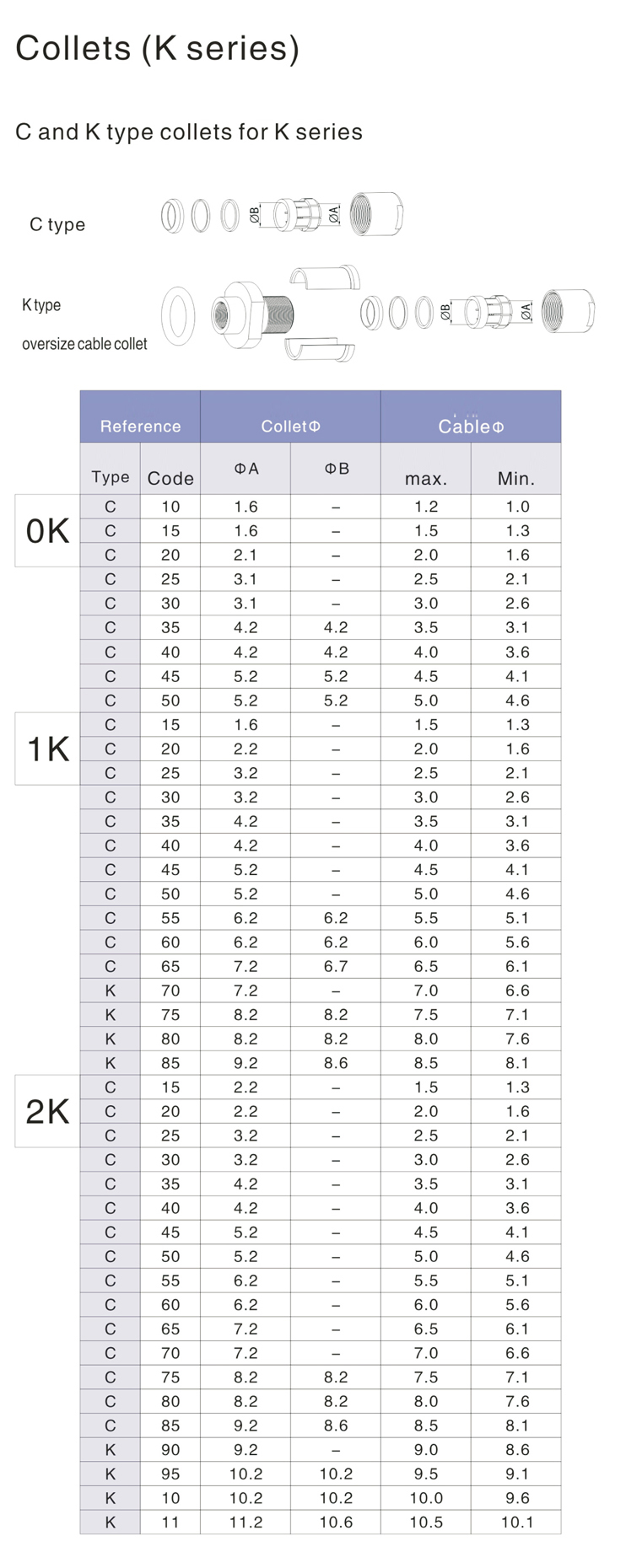The image size is (626, 1568).
Task: Click the 'oversize cable collet' label
Action: [84, 344]
